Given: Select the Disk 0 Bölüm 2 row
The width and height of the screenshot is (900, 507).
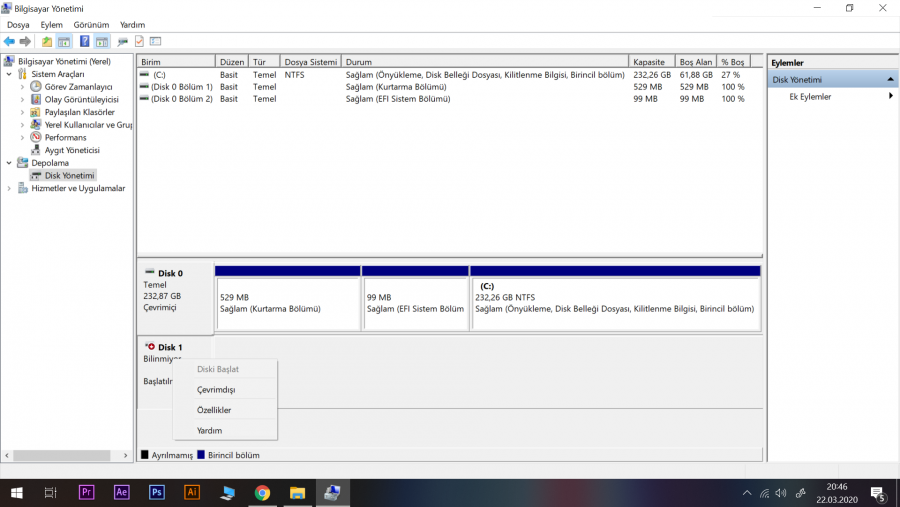Looking at the screenshot, I should pos(449,99).
